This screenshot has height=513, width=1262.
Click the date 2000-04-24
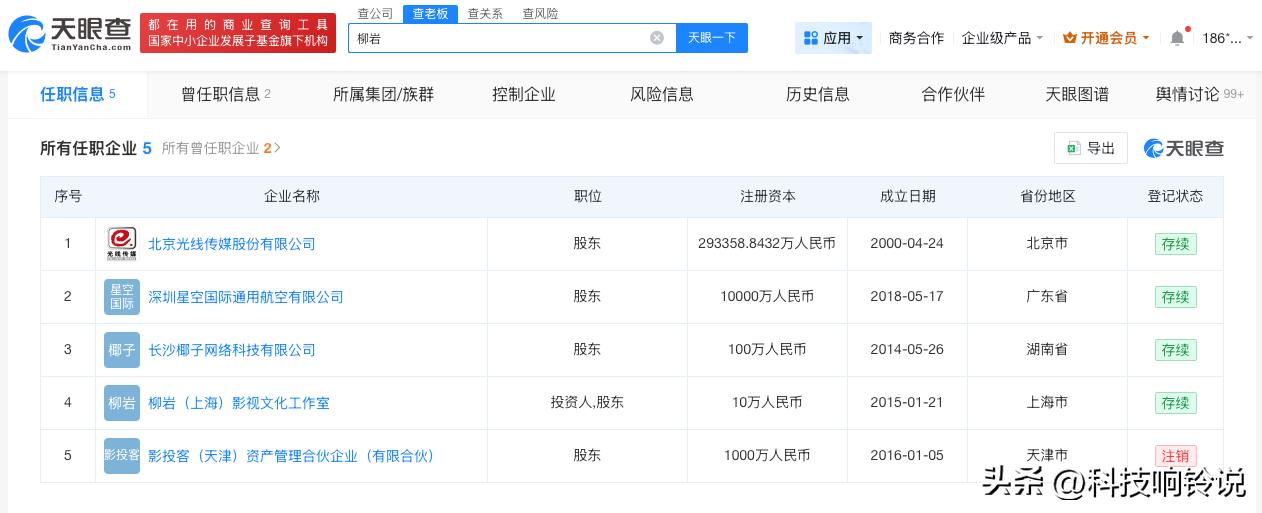(x=907, y=243)
